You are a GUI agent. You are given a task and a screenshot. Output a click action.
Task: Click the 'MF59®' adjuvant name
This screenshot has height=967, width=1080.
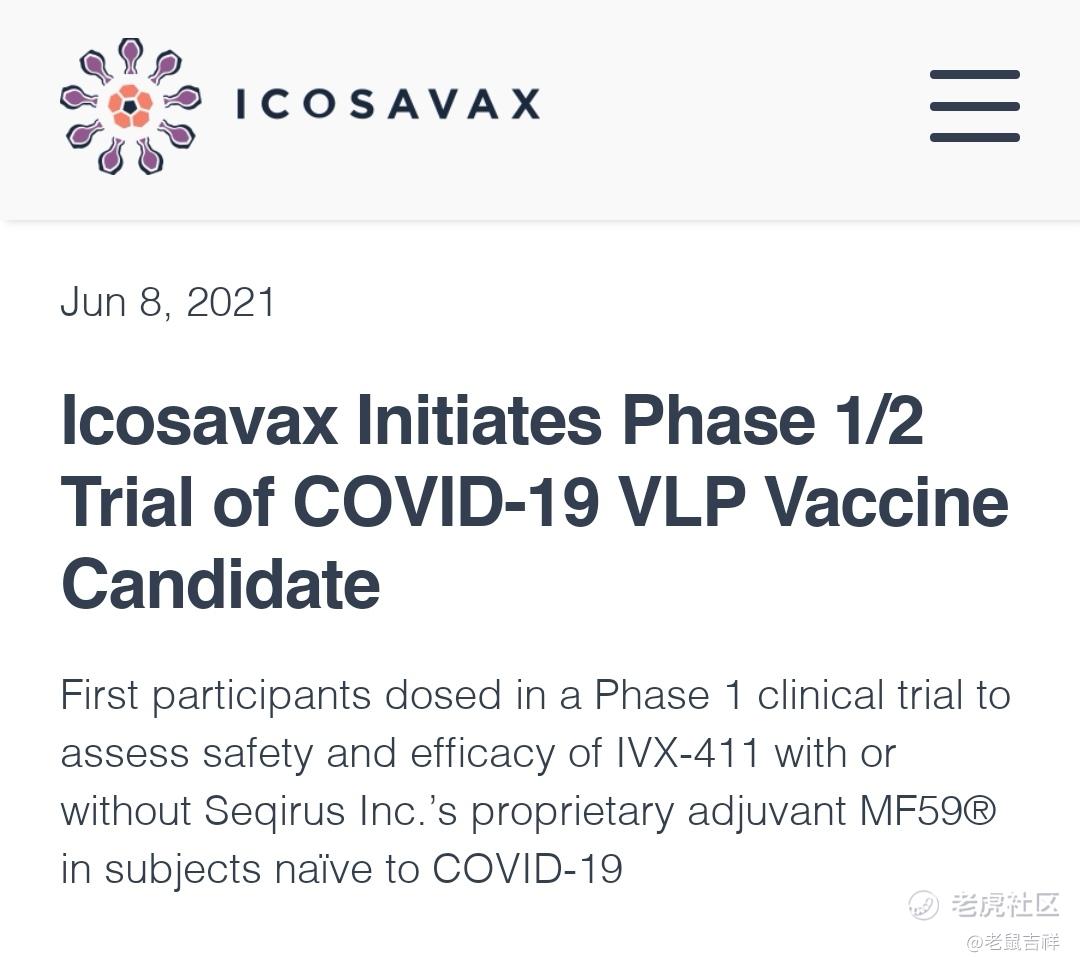(928, 811)
